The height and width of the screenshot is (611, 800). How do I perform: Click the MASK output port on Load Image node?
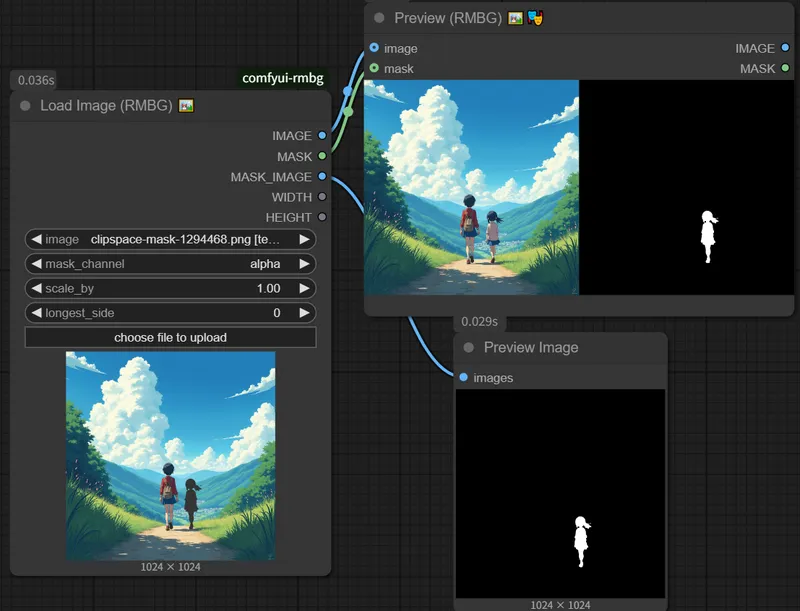(322, 157)
